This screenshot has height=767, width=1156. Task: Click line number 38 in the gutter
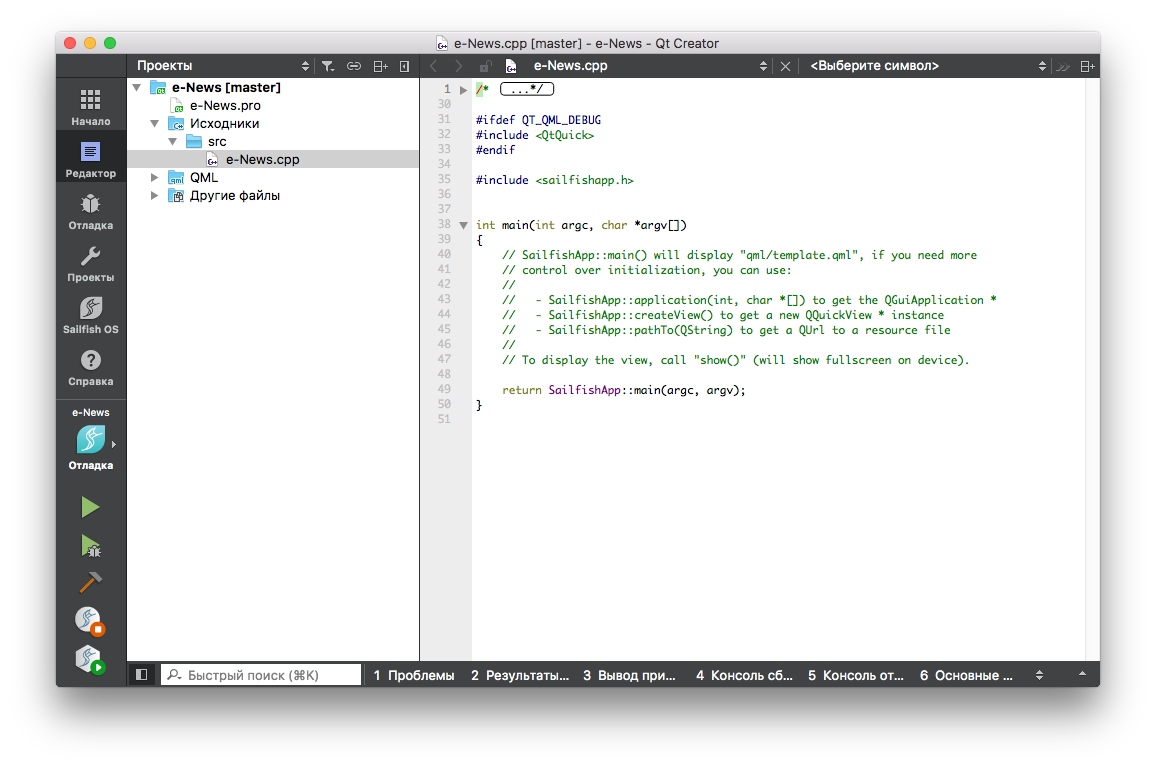click(x=444, y=224)
